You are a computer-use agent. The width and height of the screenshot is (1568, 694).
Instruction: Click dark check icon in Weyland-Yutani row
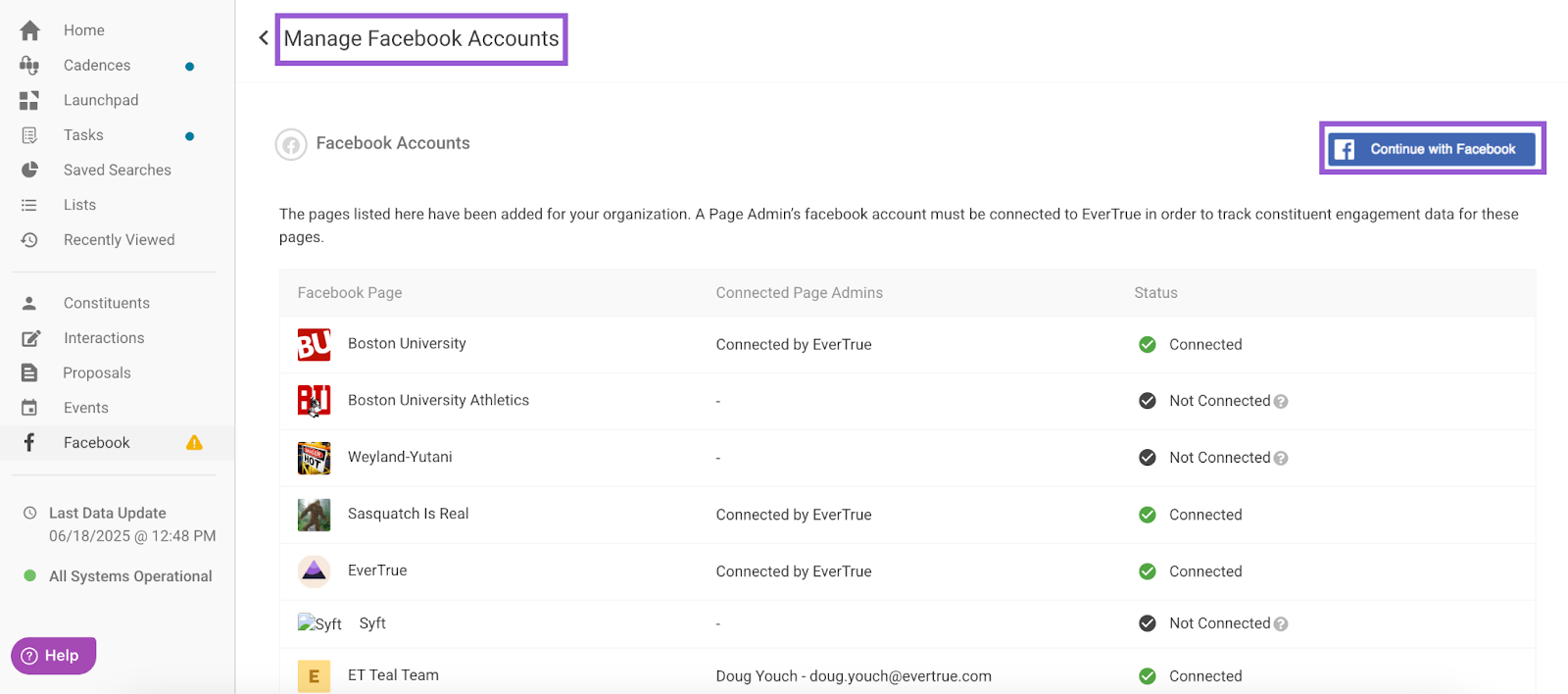1148,458
